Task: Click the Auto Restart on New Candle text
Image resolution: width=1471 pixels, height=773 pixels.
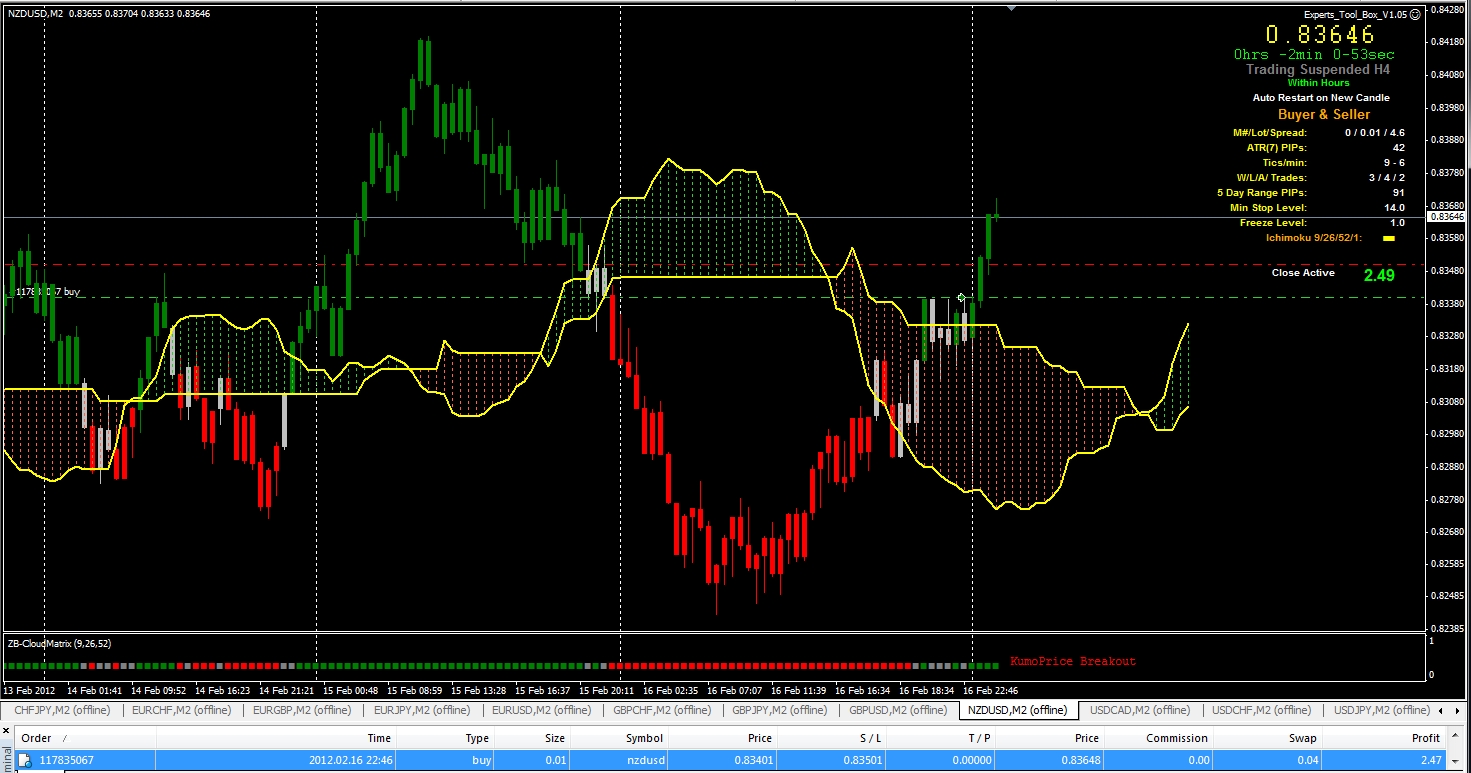Action: pyautogui.click(x=1321, y=98)
